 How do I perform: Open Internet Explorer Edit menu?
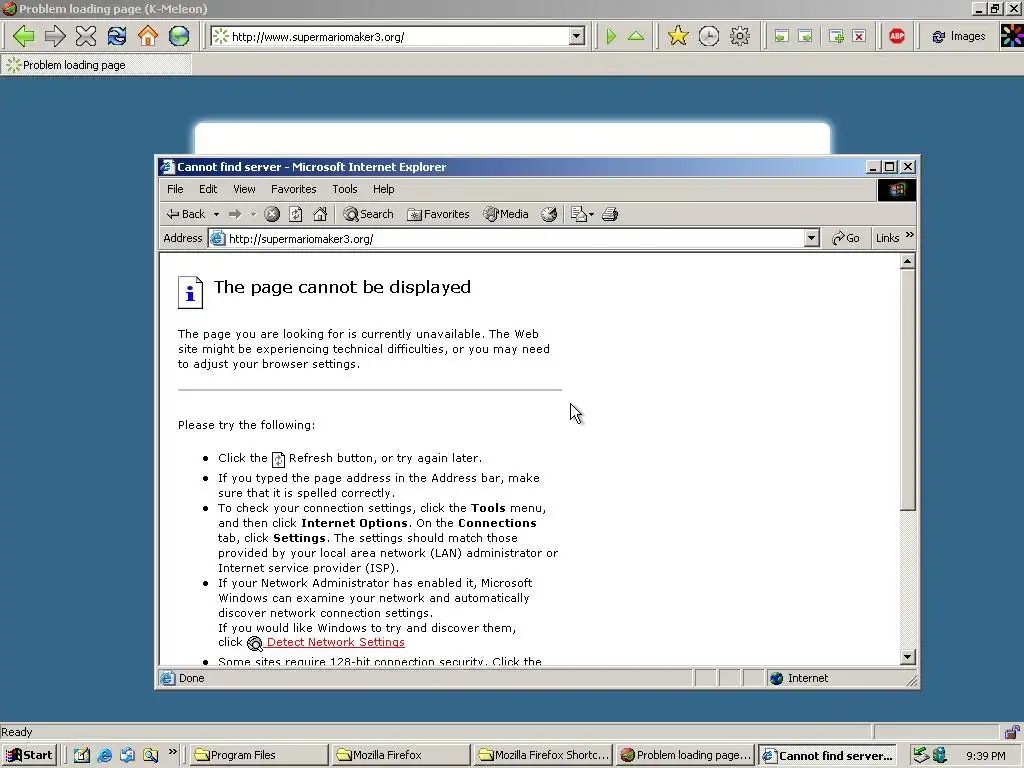click(208, 189)
